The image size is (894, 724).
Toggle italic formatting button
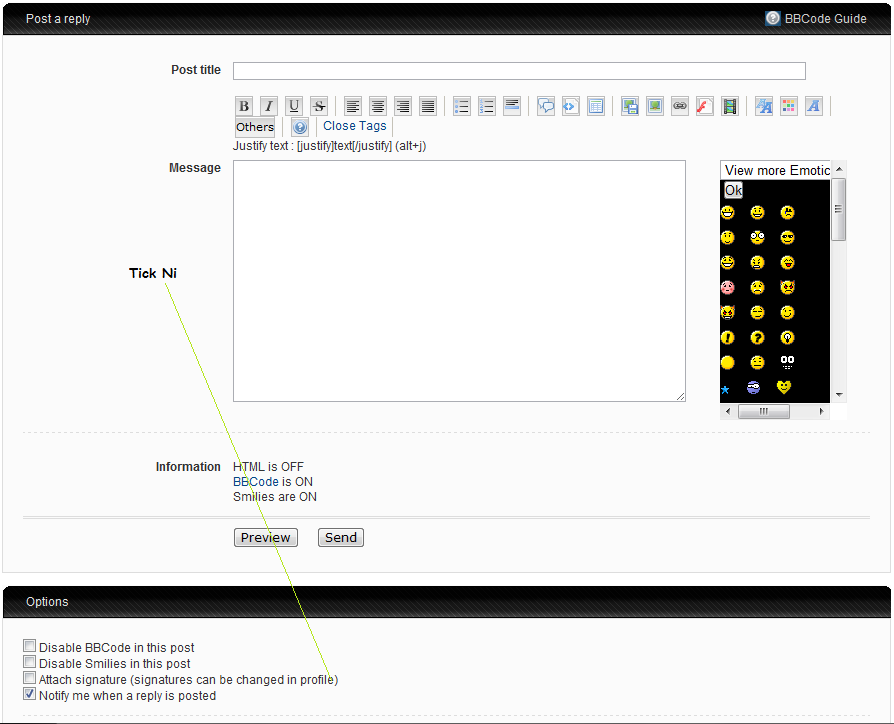[269, 106]
